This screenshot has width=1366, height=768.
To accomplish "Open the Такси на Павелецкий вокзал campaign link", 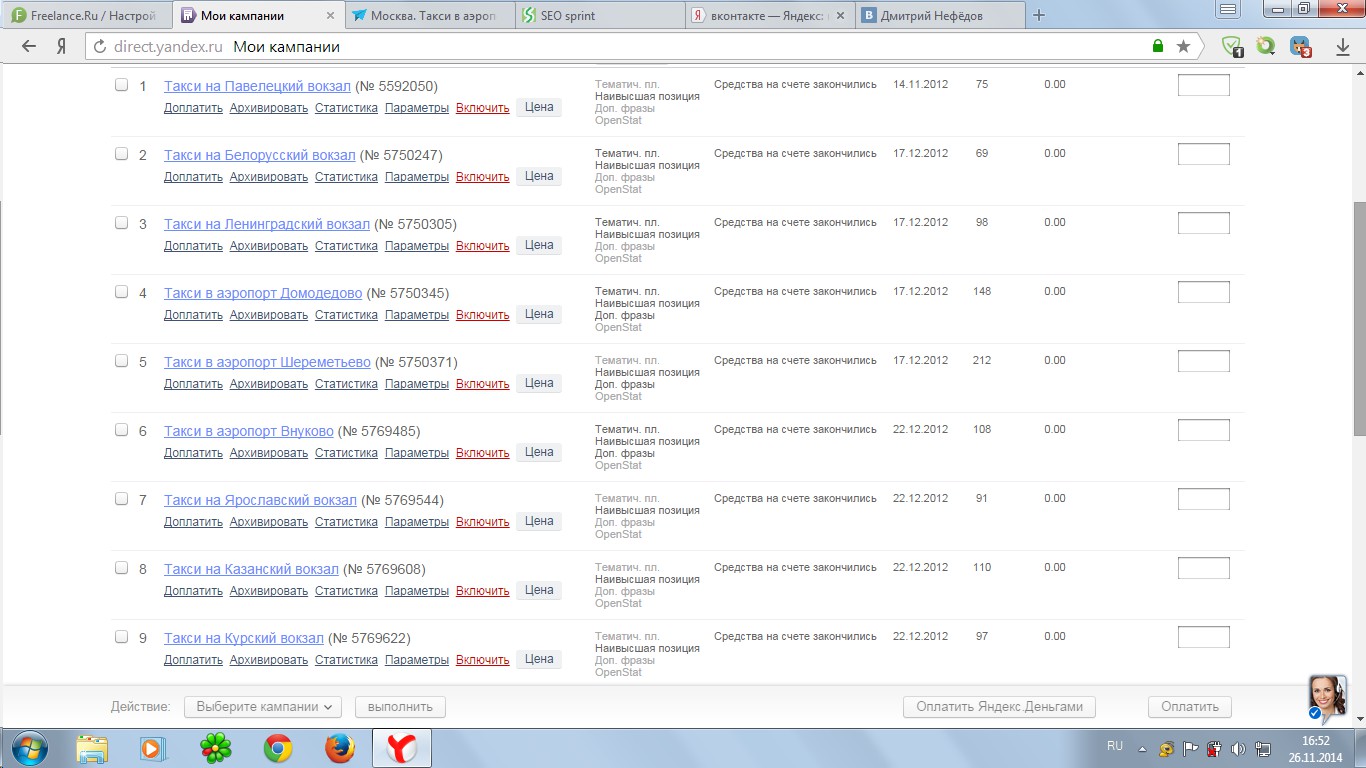I will [x=257, y=86].
